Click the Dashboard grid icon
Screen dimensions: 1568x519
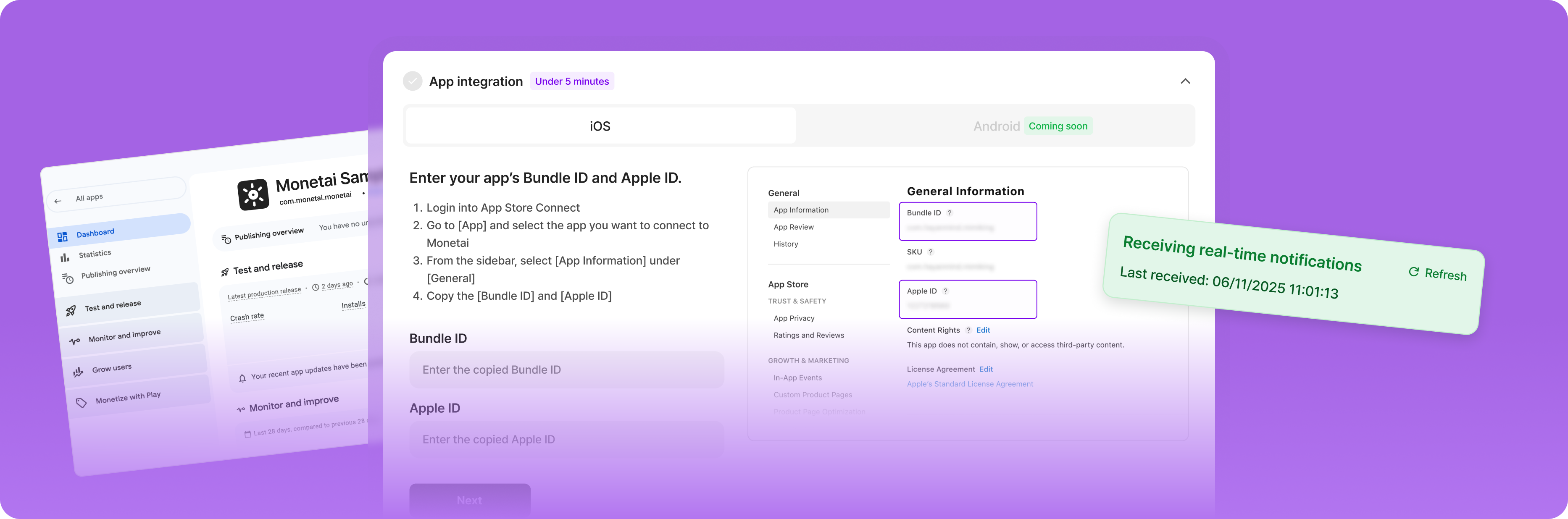click(x=62, y=237)
